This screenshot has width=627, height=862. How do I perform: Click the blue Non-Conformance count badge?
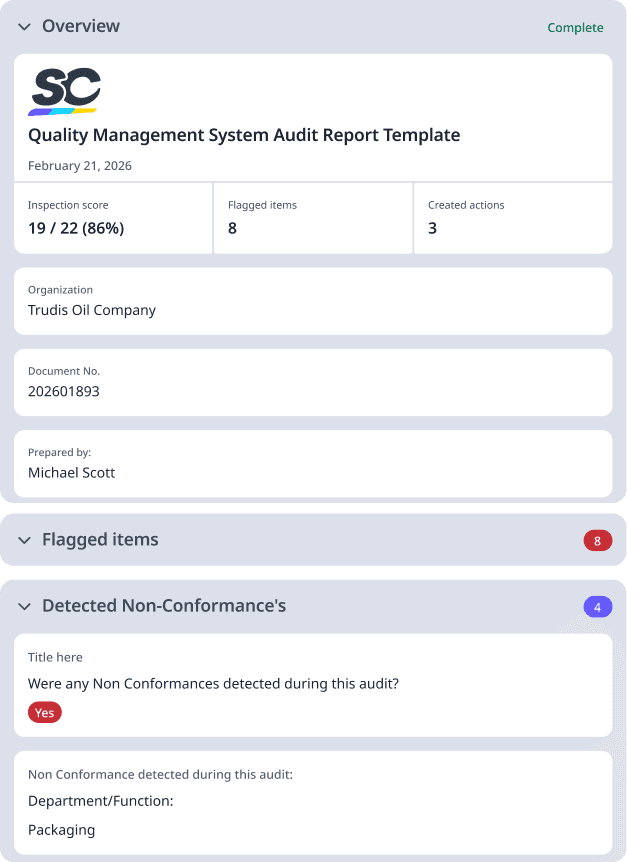tap(597, 606)
